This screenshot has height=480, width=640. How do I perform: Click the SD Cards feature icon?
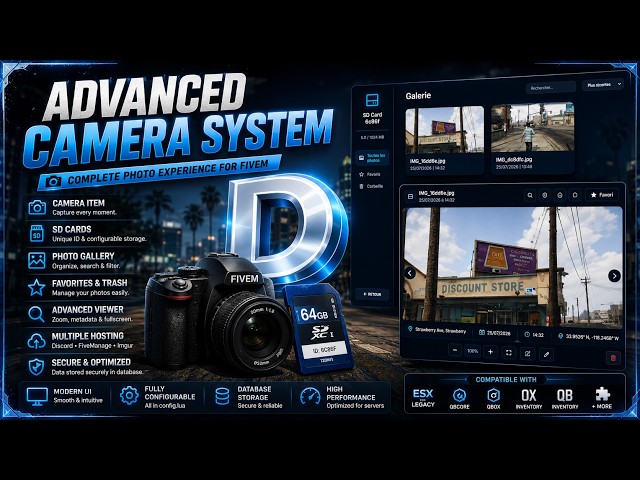(x=37, y=233)
